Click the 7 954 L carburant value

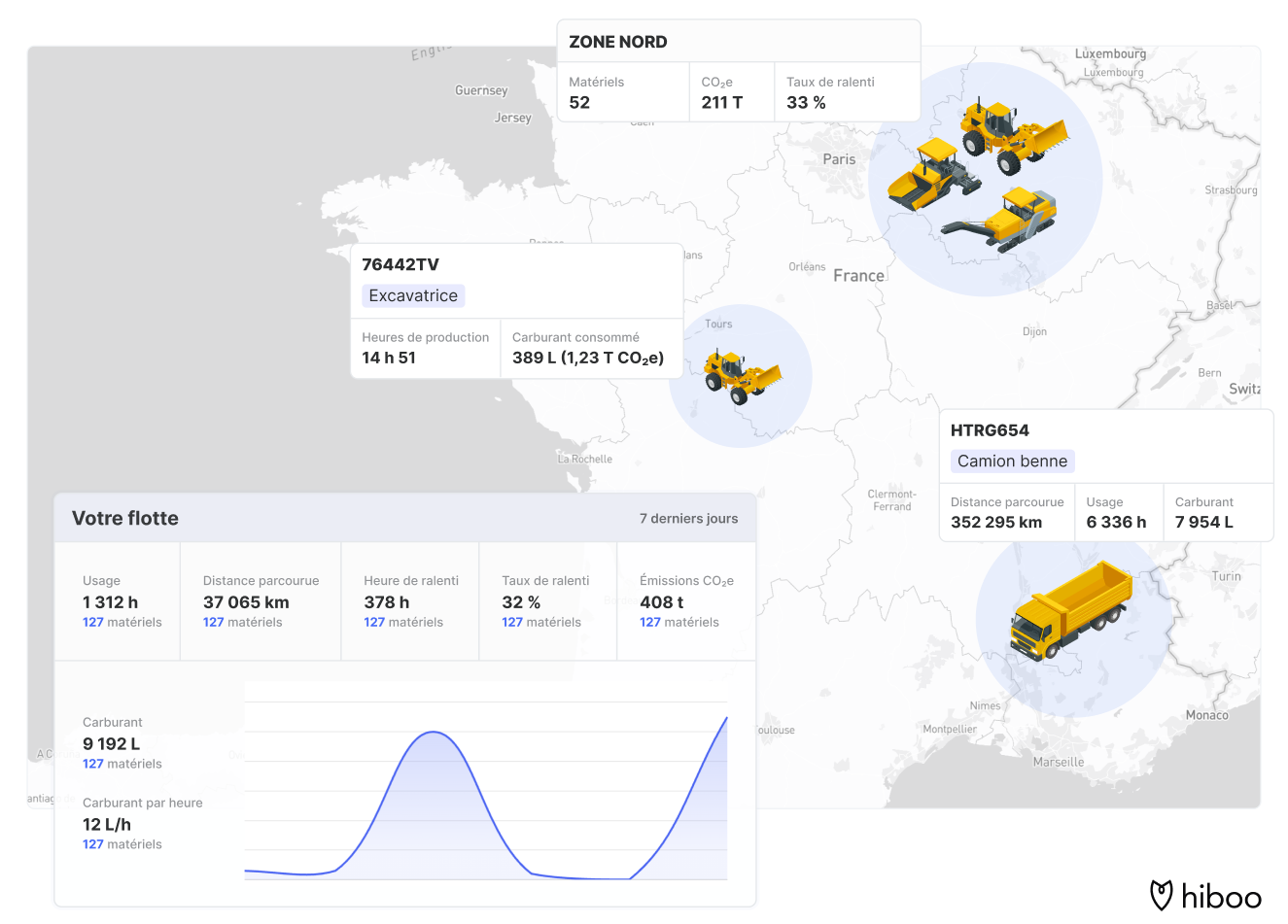(x=1204, y=522)
